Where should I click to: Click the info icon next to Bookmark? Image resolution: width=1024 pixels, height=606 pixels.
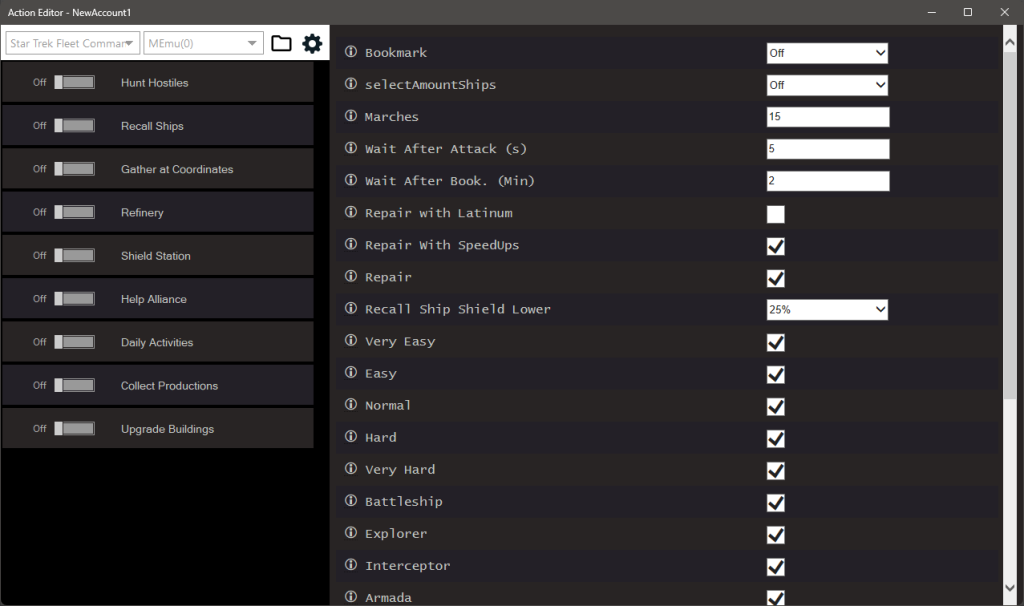[348, 52]
